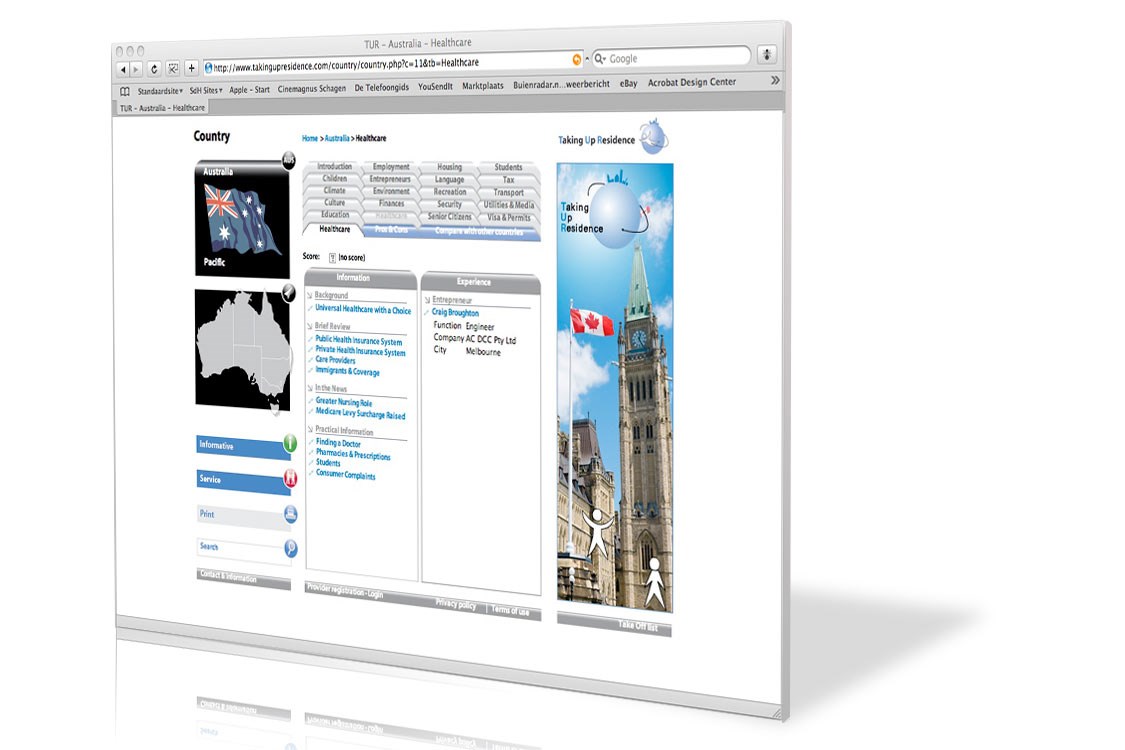Reload the page with the refresh button
The height and width of the screenshot is (750, 1125).
[x=154, y=69]
